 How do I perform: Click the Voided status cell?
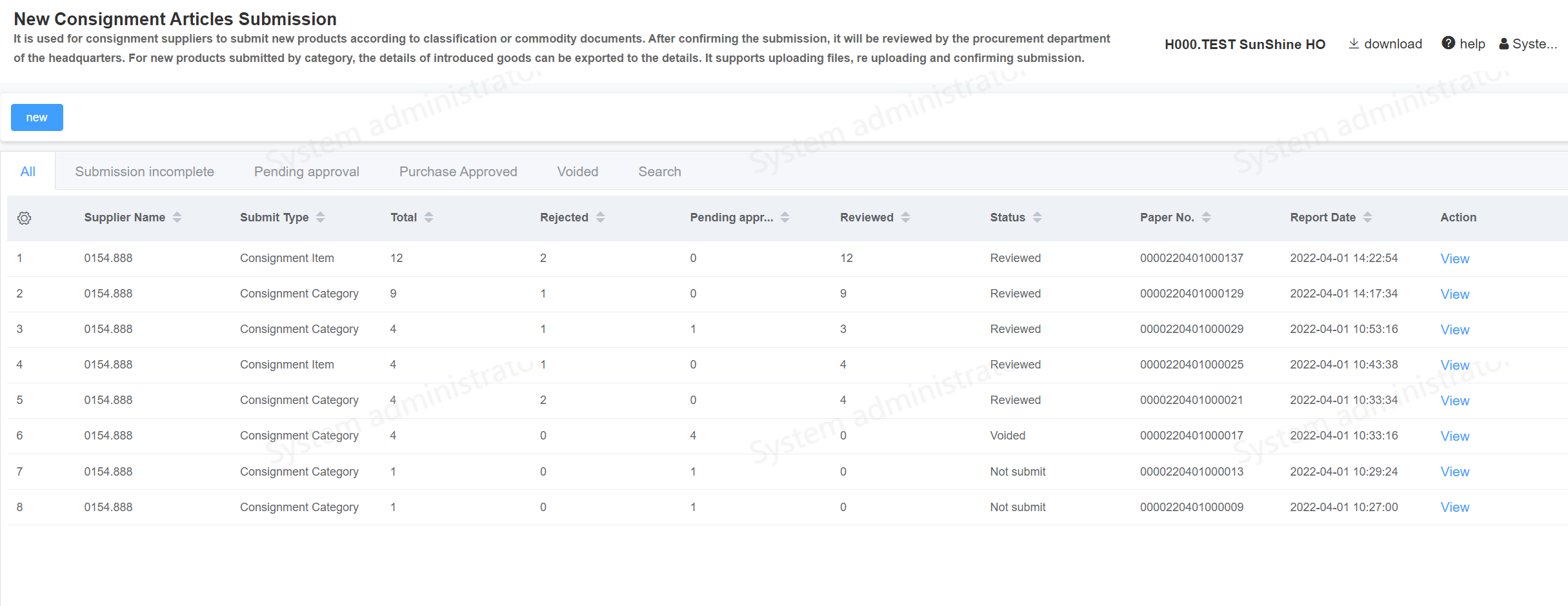1007,436
